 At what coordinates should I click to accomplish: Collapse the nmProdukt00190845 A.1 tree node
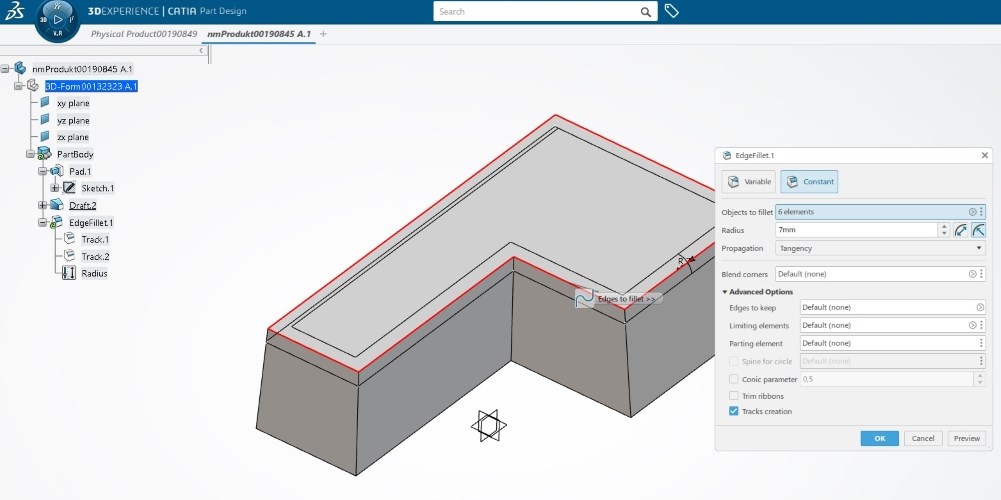coord(5,68)
